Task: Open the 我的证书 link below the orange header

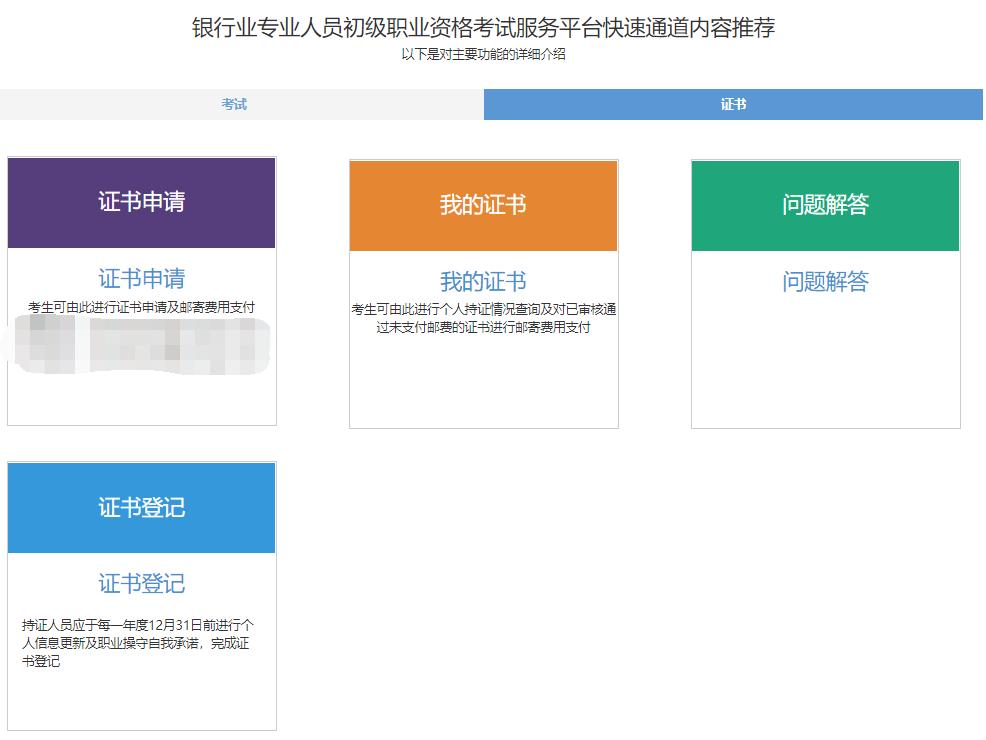Action: tap(483, 280)
